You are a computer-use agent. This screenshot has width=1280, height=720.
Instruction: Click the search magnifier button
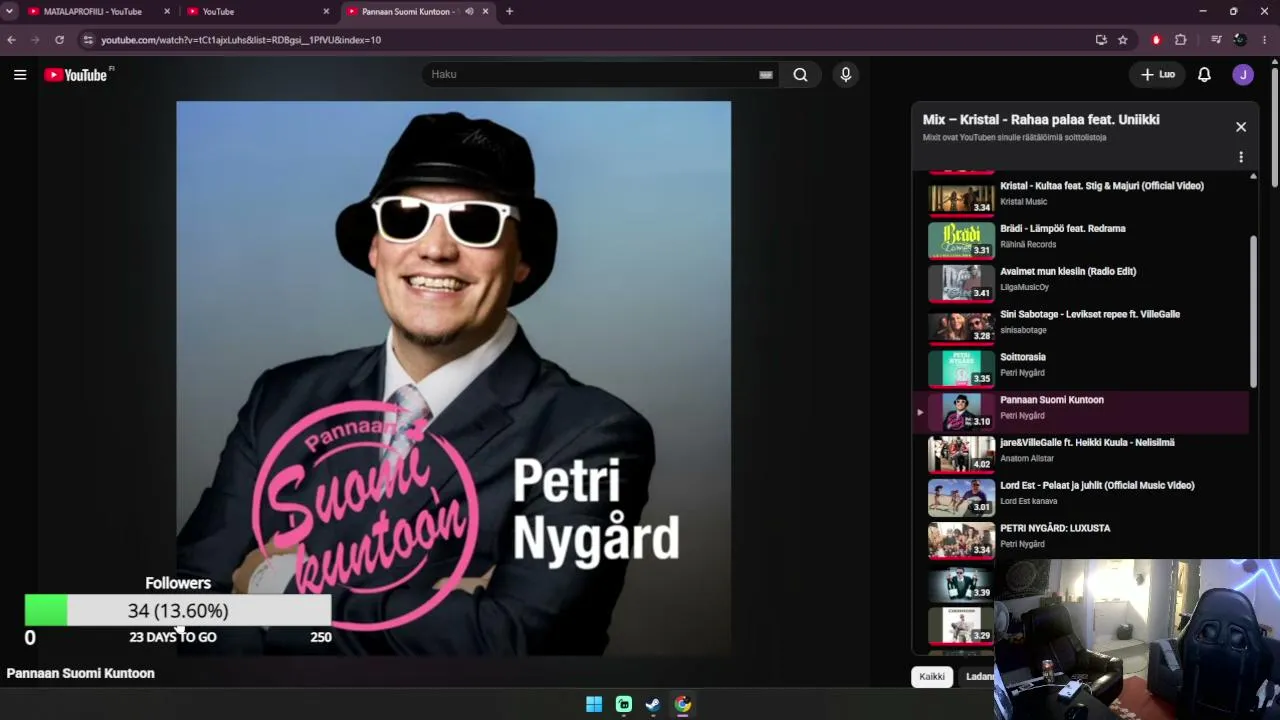click(x=800, y=75)
